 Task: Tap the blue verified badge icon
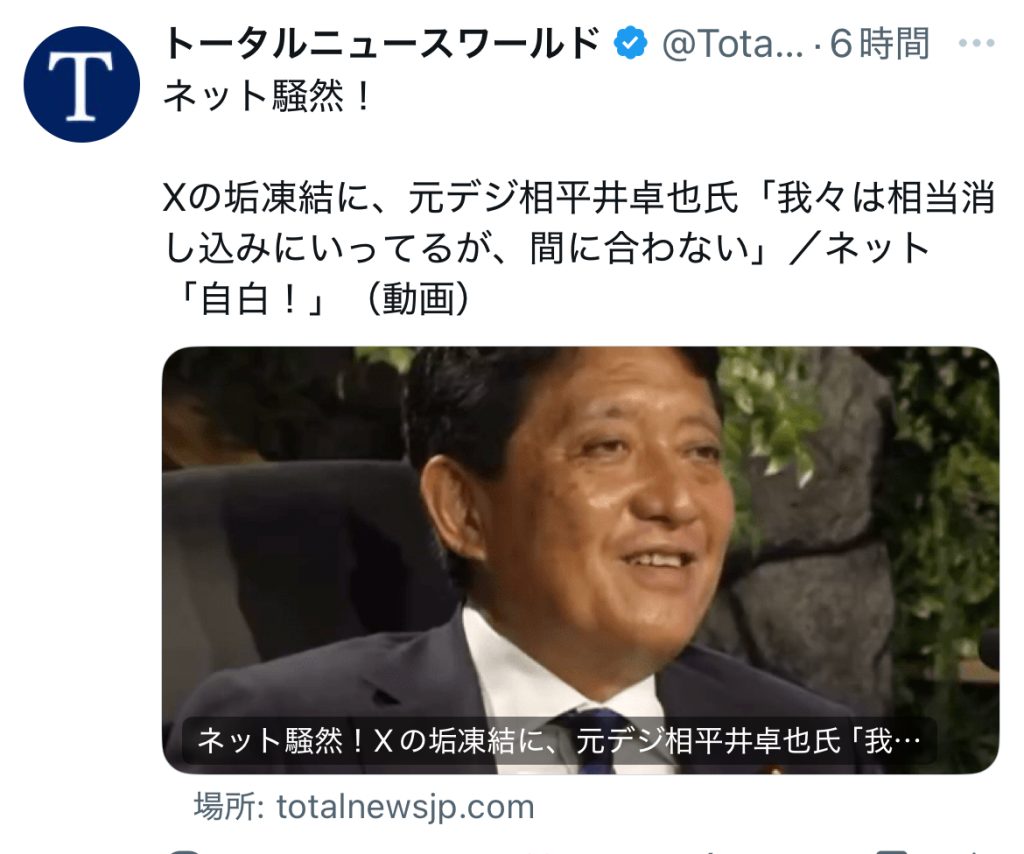click(x=630, y=43)
